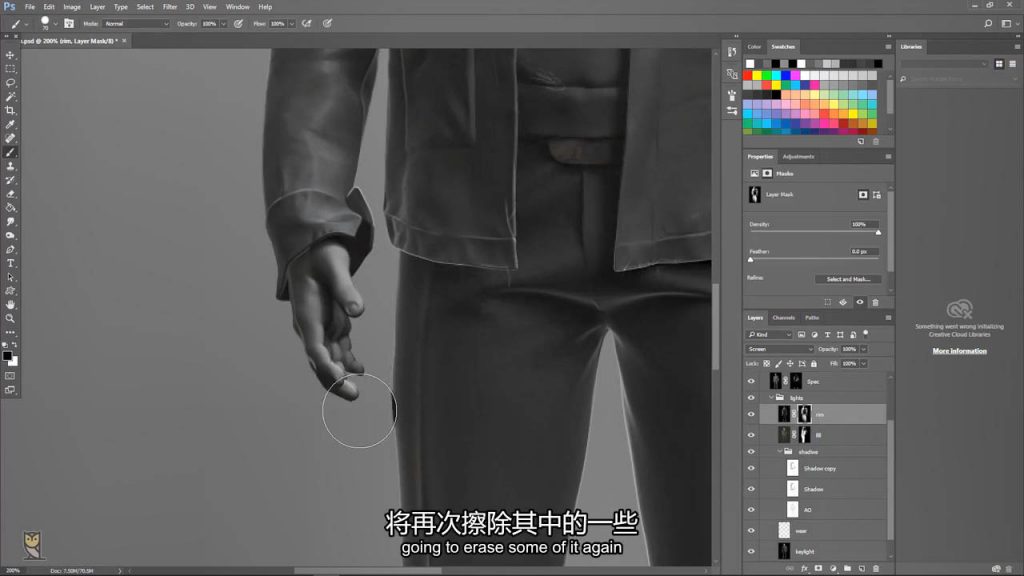
Task: Hide the keylight layer
Action: click(751, 552)
